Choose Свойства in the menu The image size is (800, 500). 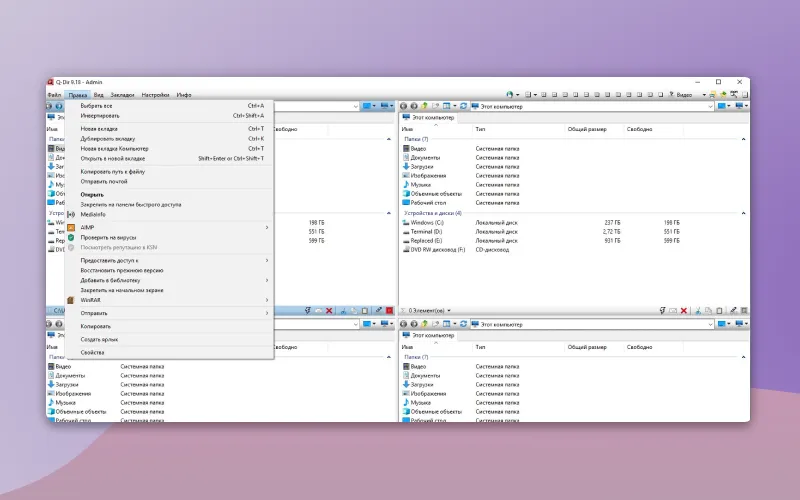pos(92,352)
